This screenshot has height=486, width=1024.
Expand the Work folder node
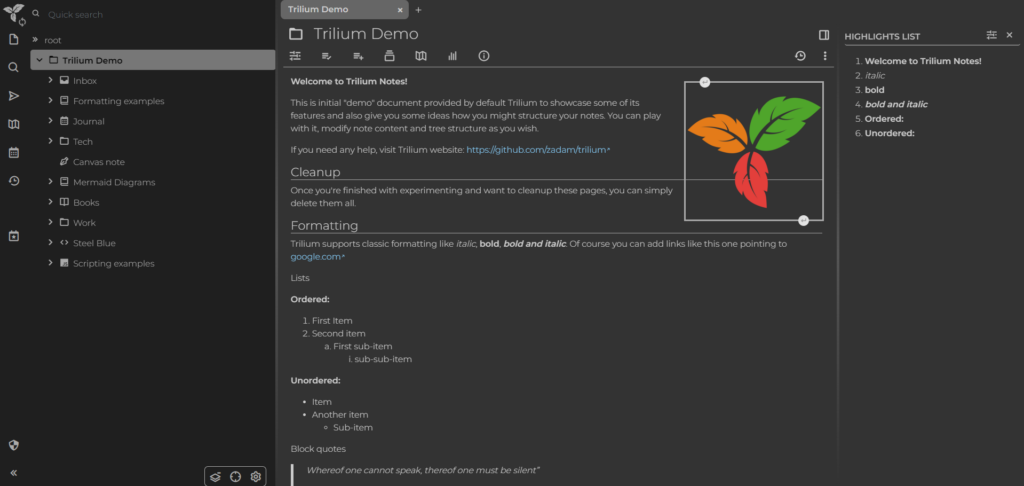[x=50, y=222]
